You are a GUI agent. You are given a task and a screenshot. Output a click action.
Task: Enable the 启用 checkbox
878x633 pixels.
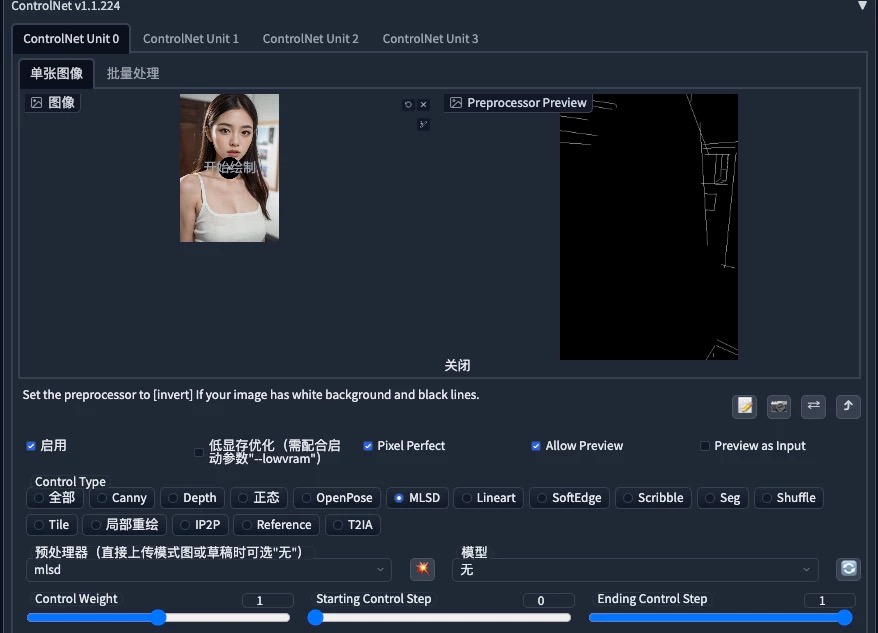click(31, 446)
